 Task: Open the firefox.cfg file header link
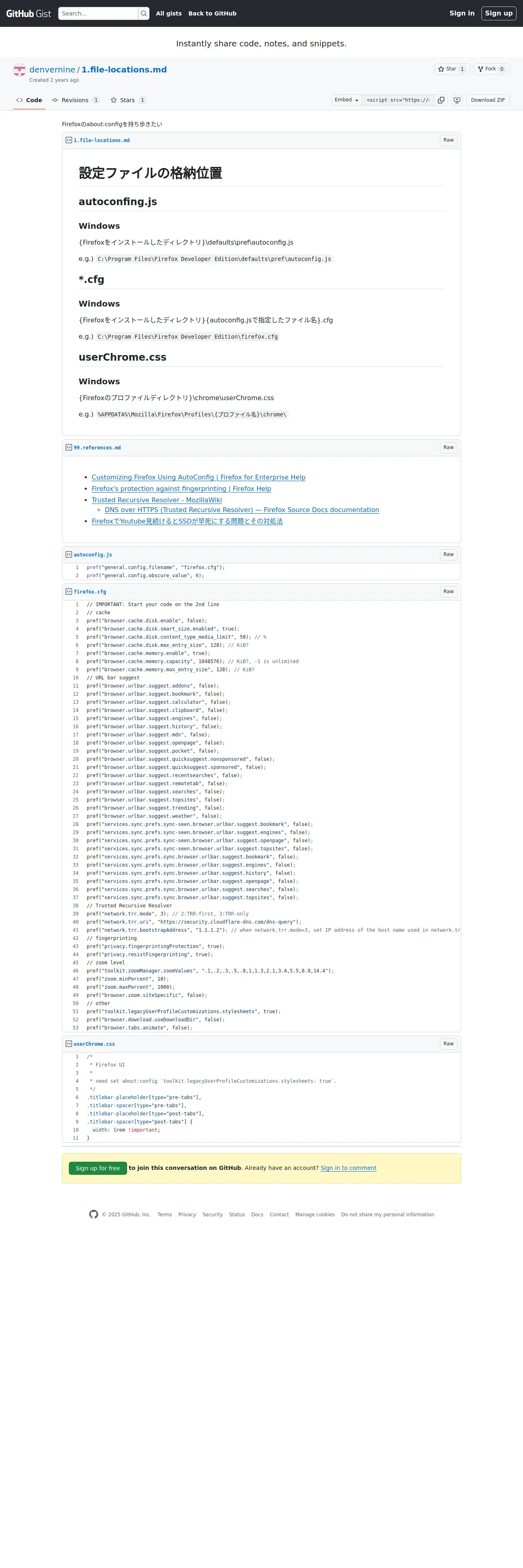pos(90,592)
